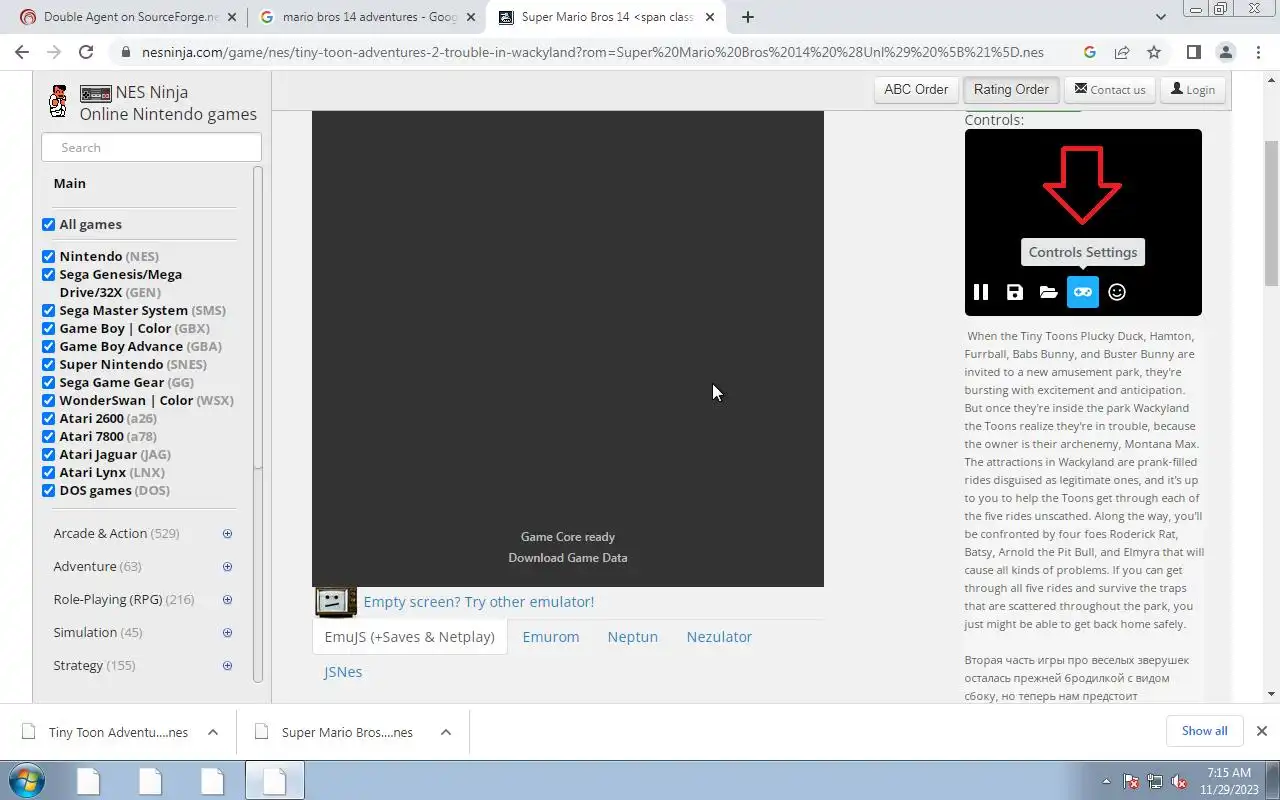Click the Rating Order button
Screen dimensions: 1280x800
coord(1011,89)
